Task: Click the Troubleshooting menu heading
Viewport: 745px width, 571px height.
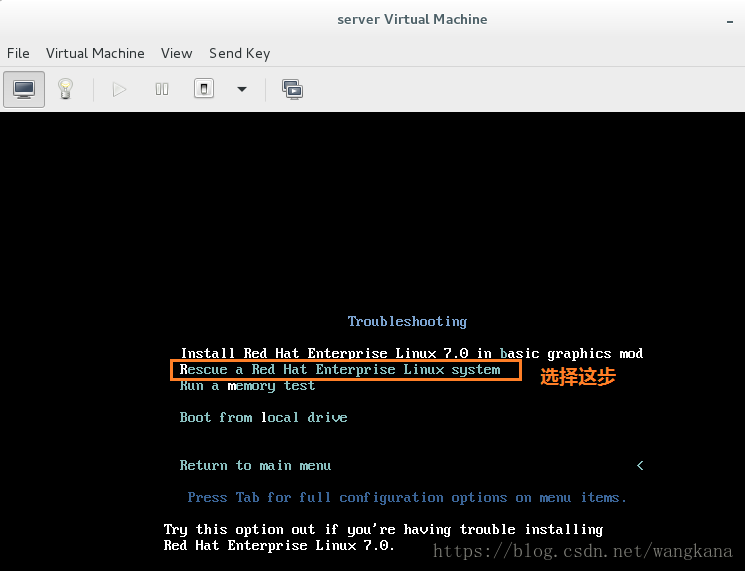Action: point(407,322)
